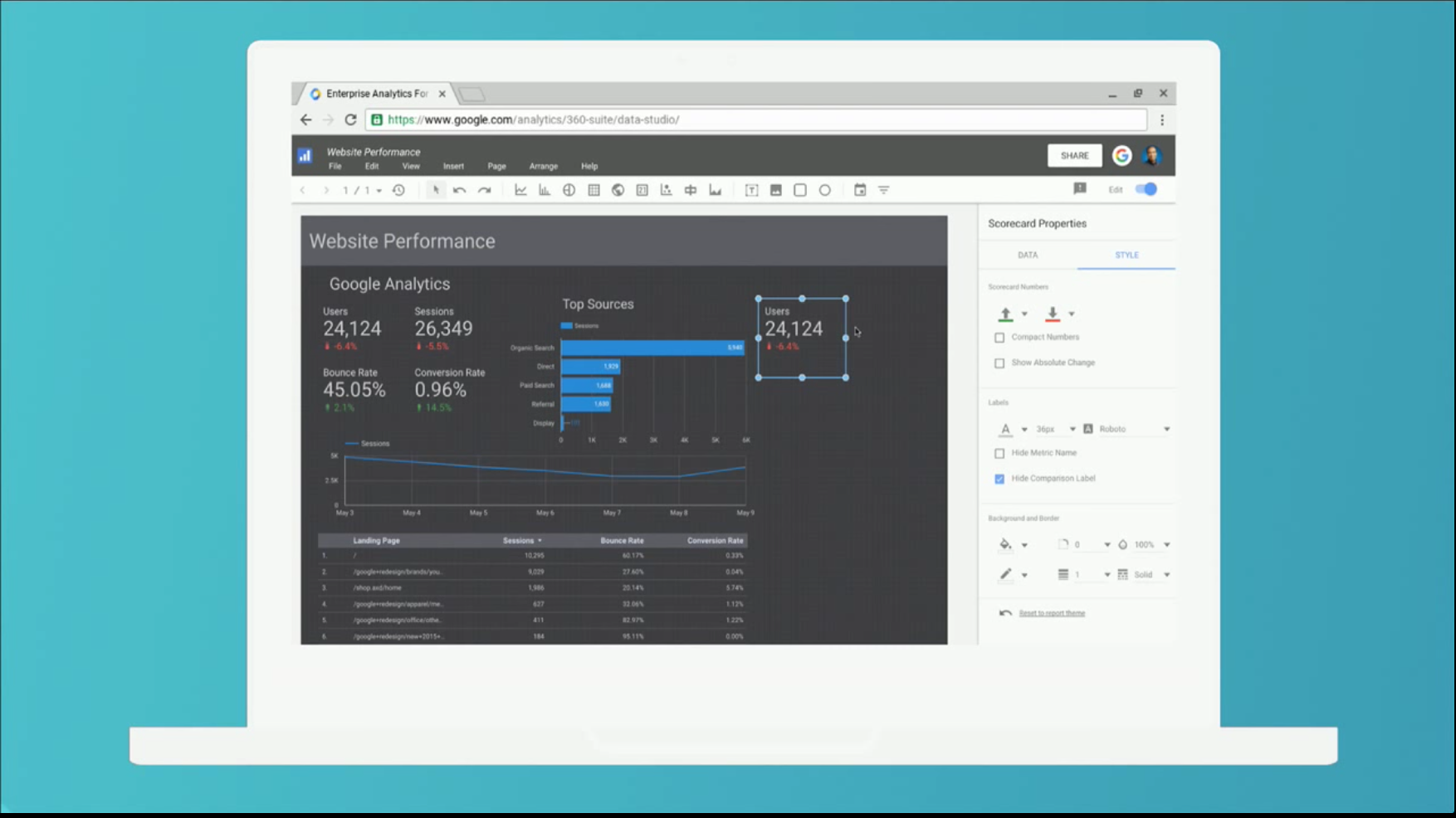Open the Help menu

tap(589, 166)
